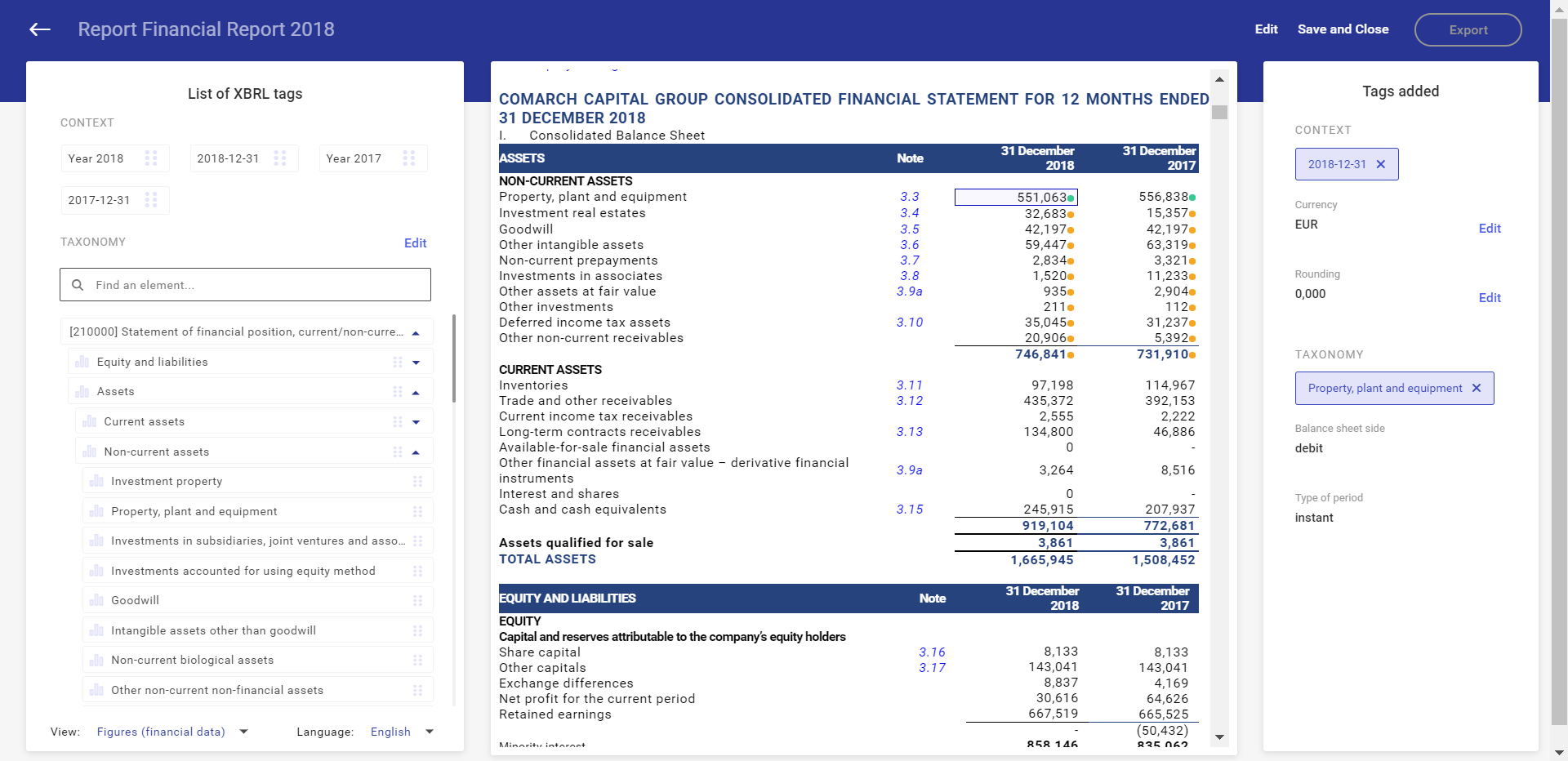
Task: Expand the Current assets node
Action: (416, 422)
